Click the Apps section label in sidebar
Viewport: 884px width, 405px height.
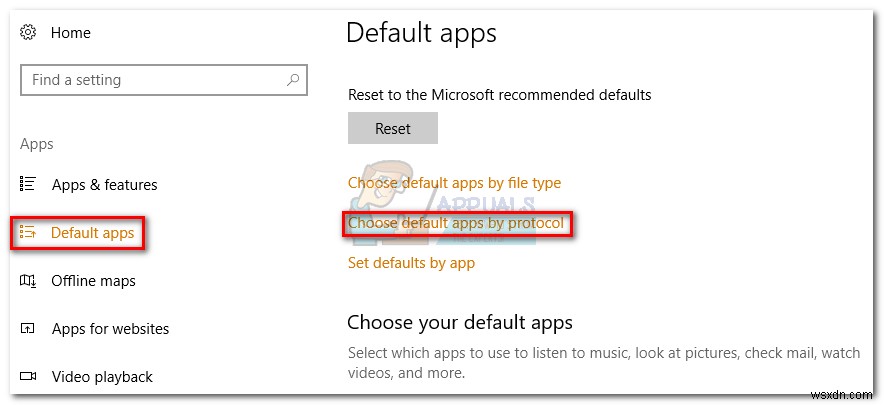point(37,144)
